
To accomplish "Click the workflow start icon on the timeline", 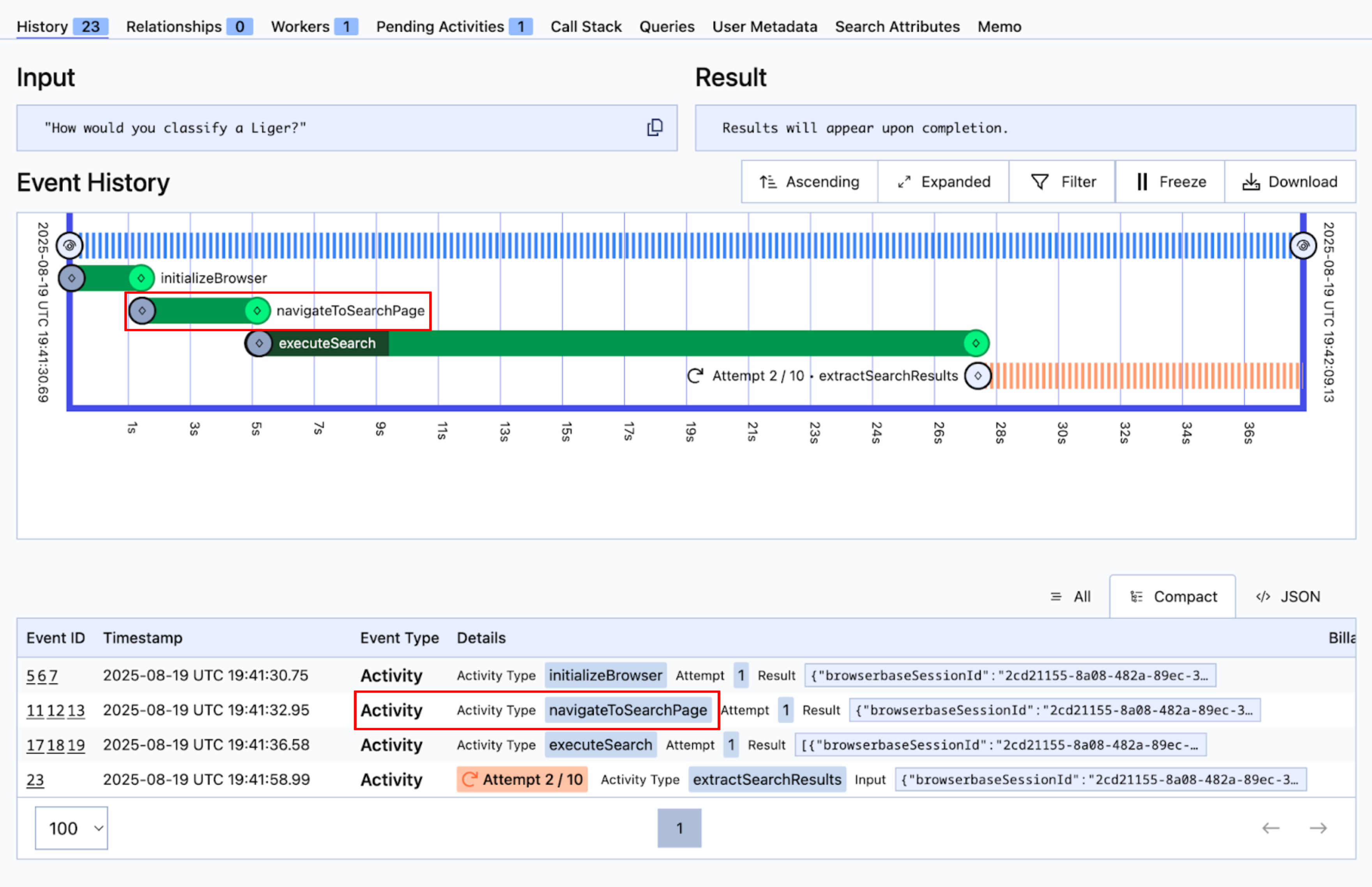I will click(70, 246).
